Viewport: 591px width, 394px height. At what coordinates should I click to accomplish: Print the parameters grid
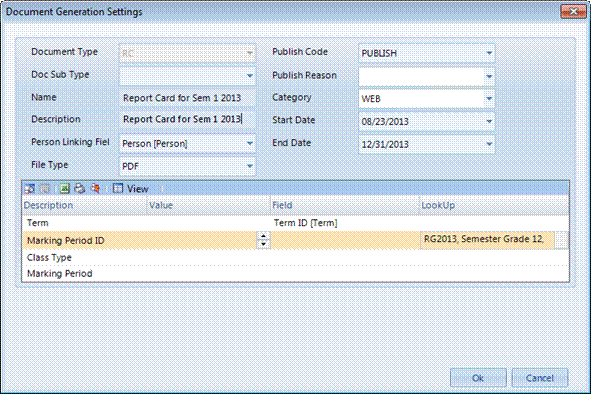pos(80,189)
